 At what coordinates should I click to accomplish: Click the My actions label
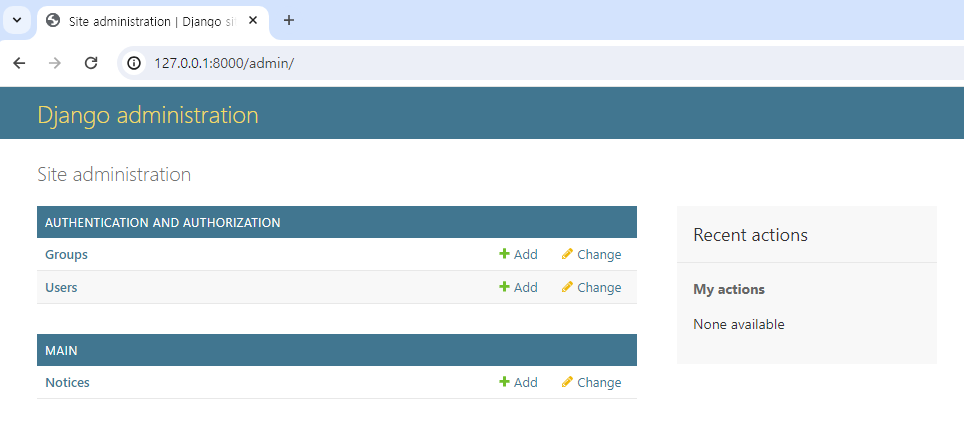pyautogui.click(x=729, y=289)
